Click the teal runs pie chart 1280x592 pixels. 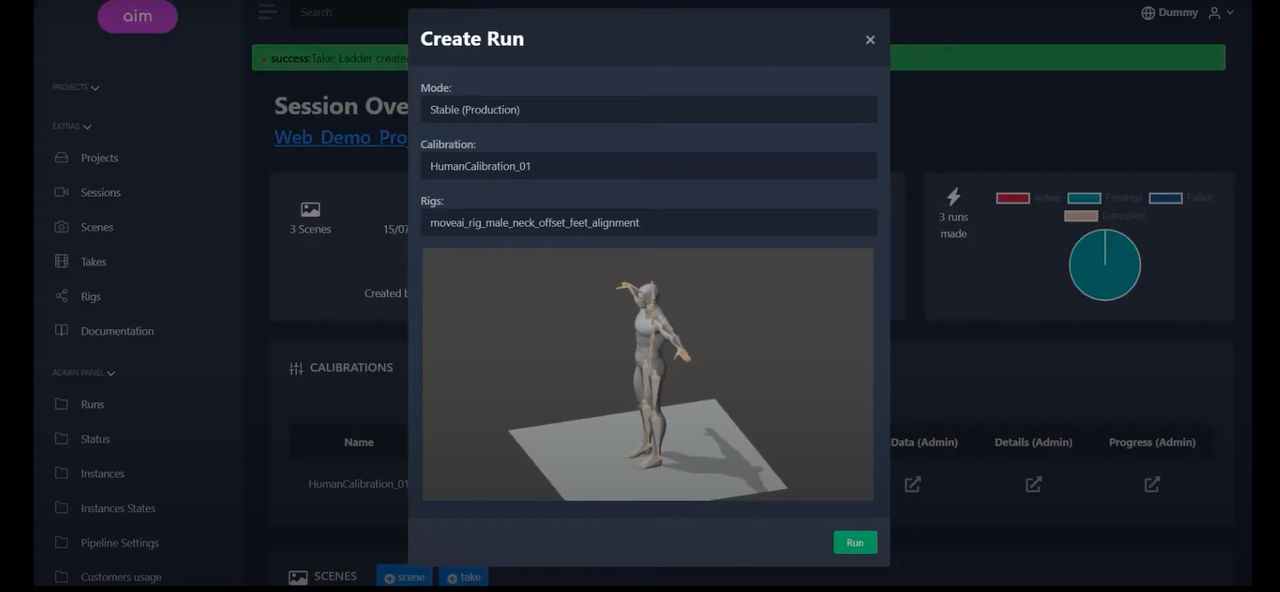pos(1105,265)
